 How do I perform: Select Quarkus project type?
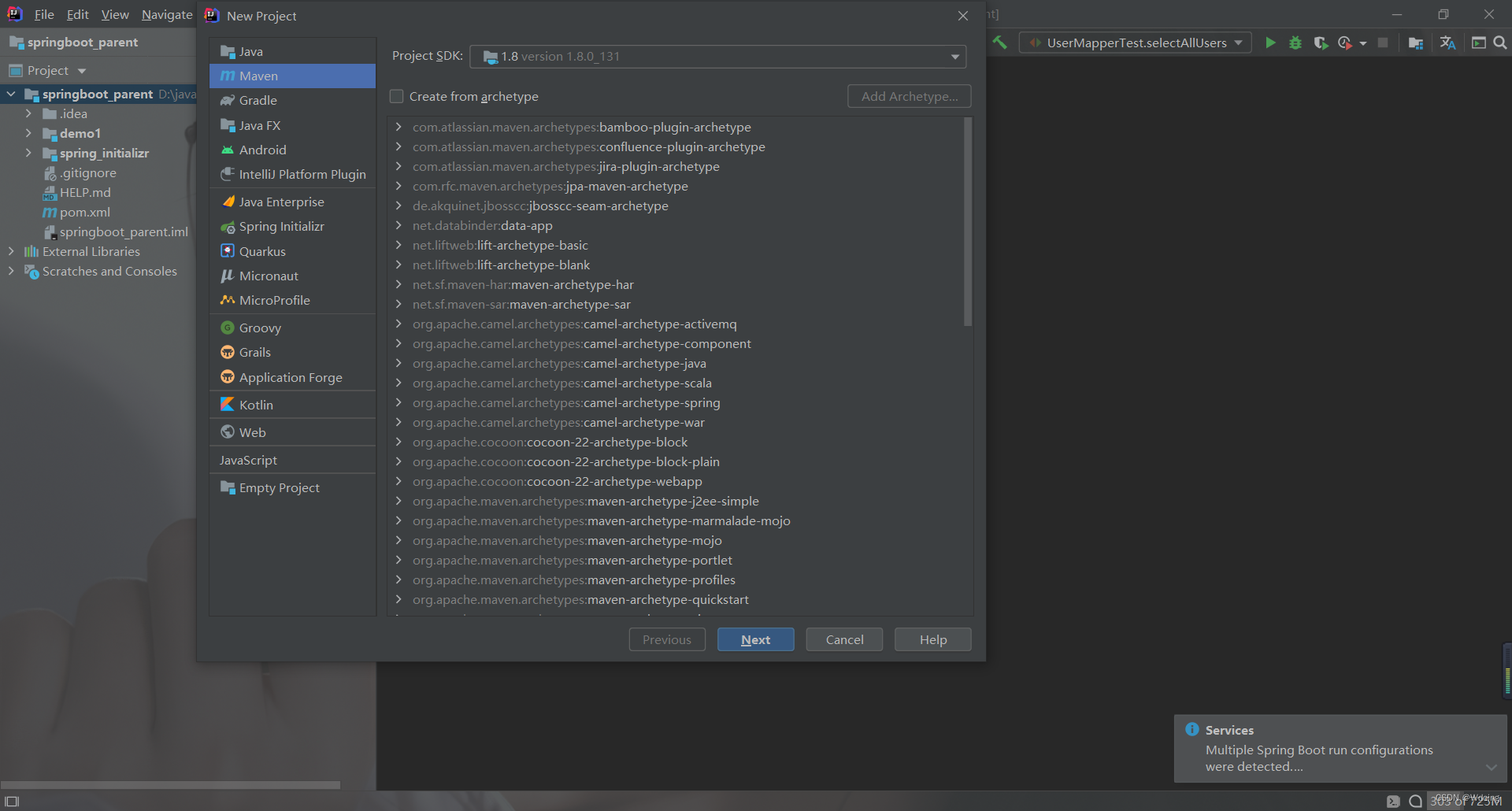tap(292, 251)
